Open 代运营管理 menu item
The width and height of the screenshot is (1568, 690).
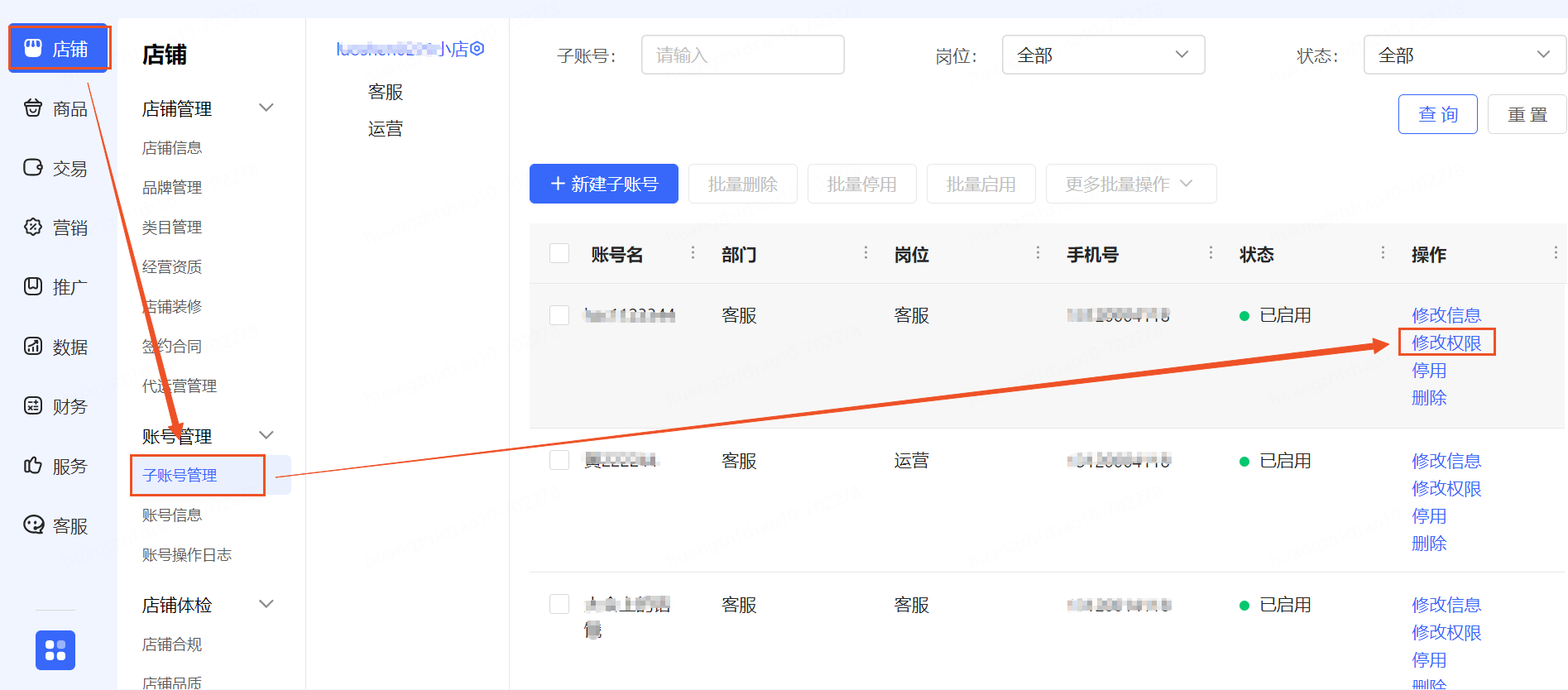(x=180, y=386)
